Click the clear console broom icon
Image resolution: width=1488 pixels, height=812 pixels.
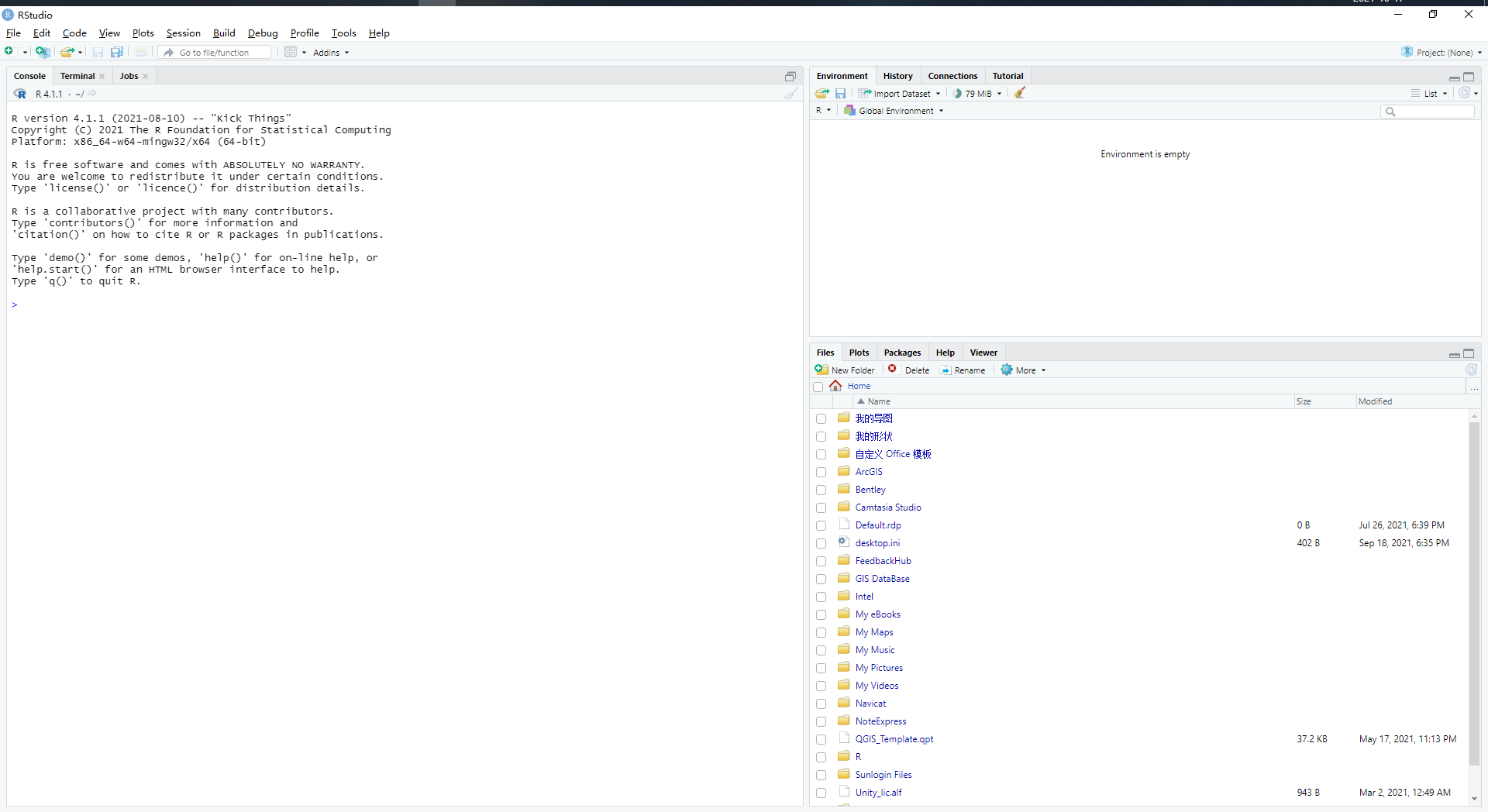click(790, 94)
